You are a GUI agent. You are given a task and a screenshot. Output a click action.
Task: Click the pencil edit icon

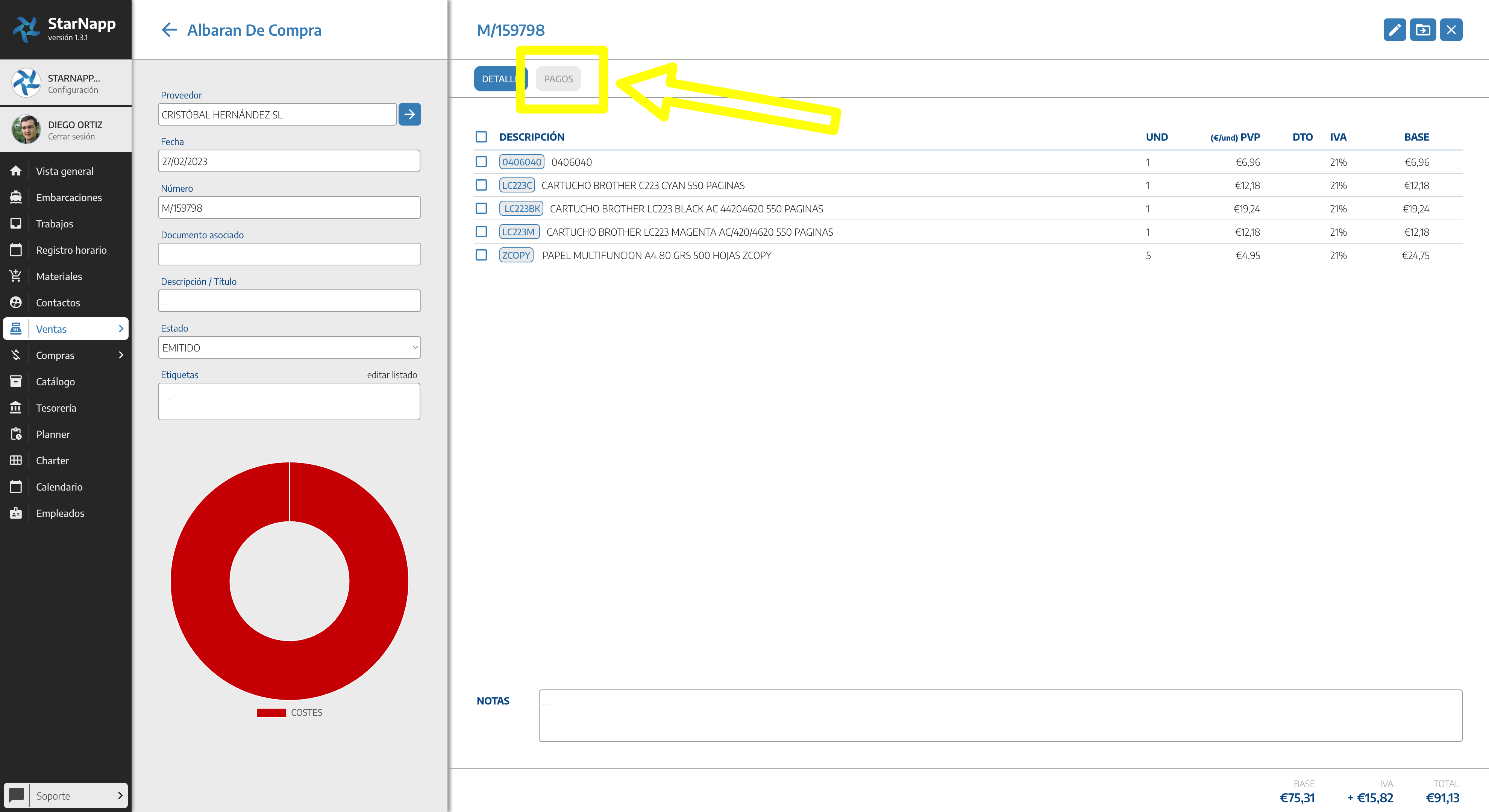click(1394, 30)
